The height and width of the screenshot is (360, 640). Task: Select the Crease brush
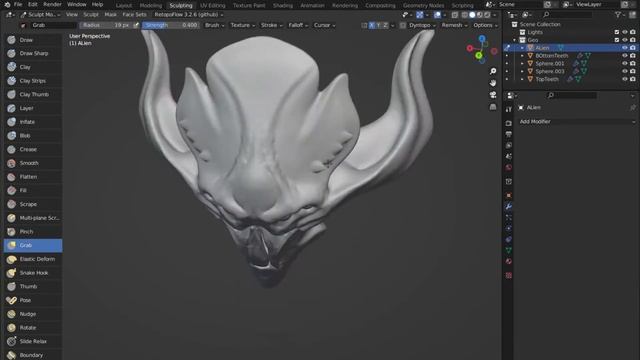click(x=33, y=149)
